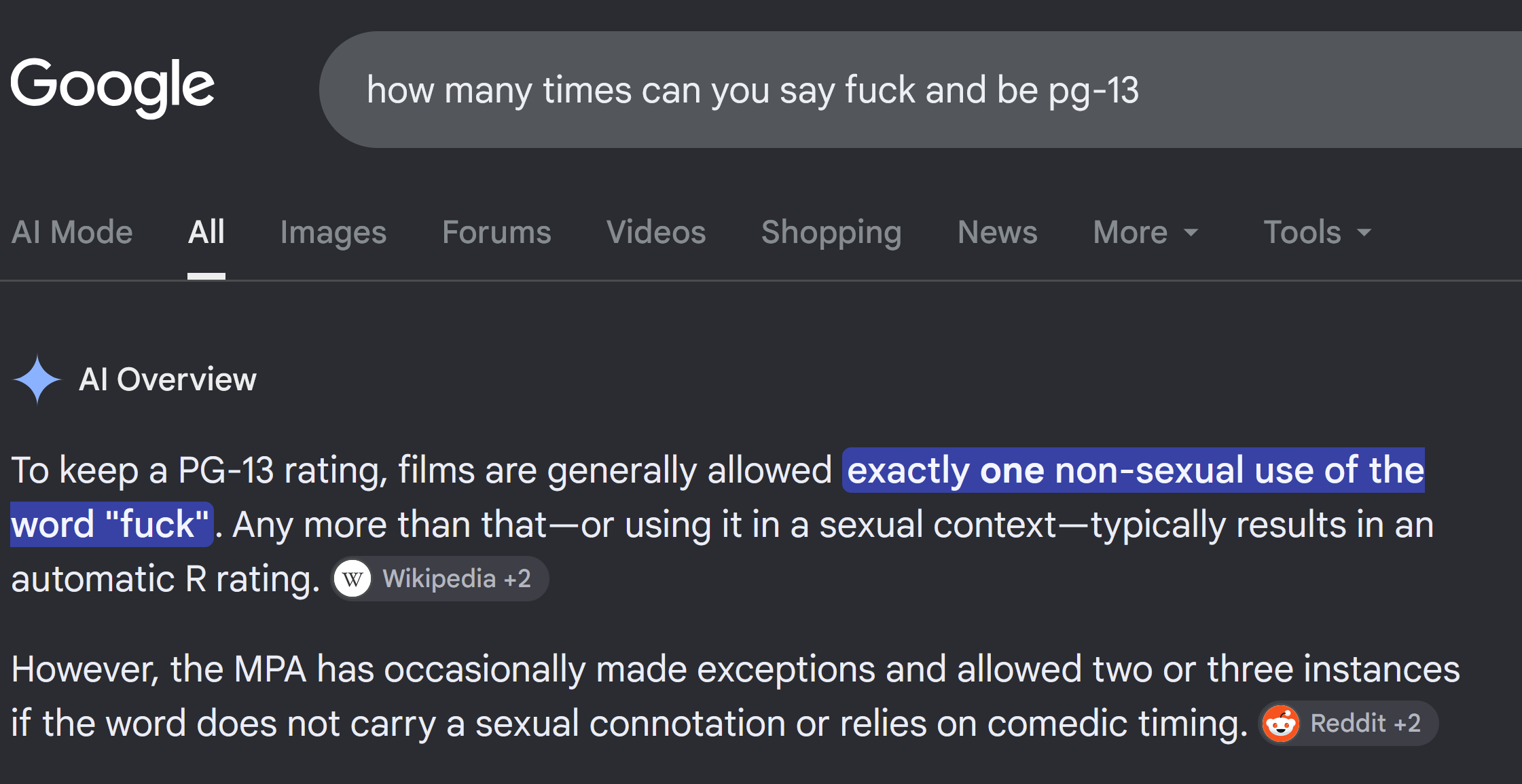Open the Reddit +2 sources chip

coord(1348,724)
